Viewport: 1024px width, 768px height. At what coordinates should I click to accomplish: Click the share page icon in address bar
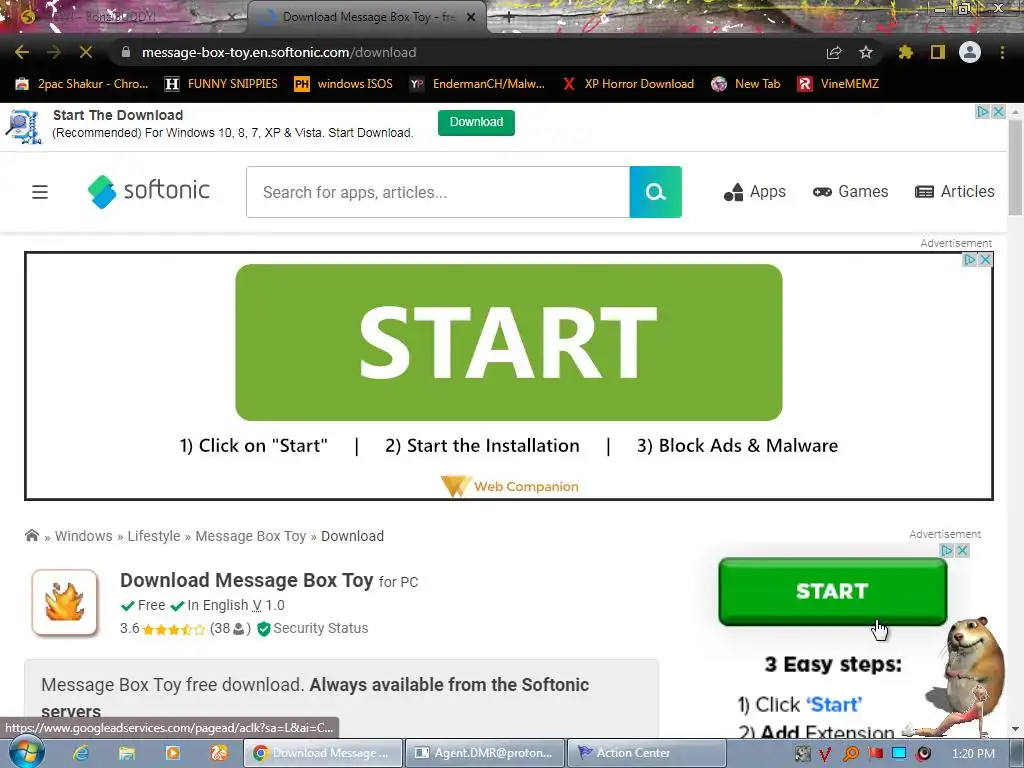pyautogui.click(x=834, y=52)
